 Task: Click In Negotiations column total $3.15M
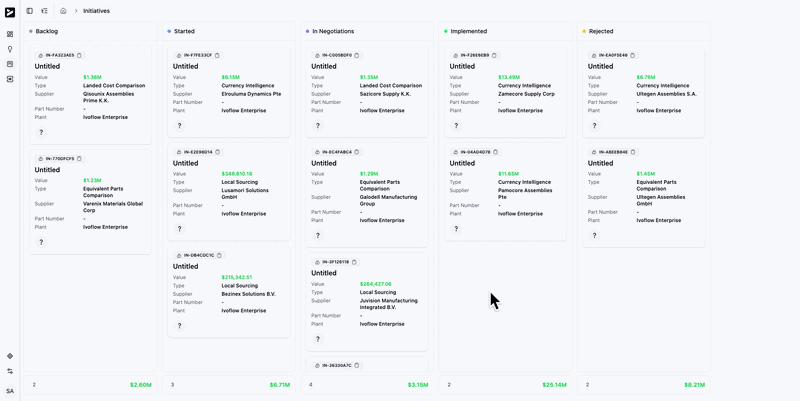pyautogui.click(x=418, y=385)
